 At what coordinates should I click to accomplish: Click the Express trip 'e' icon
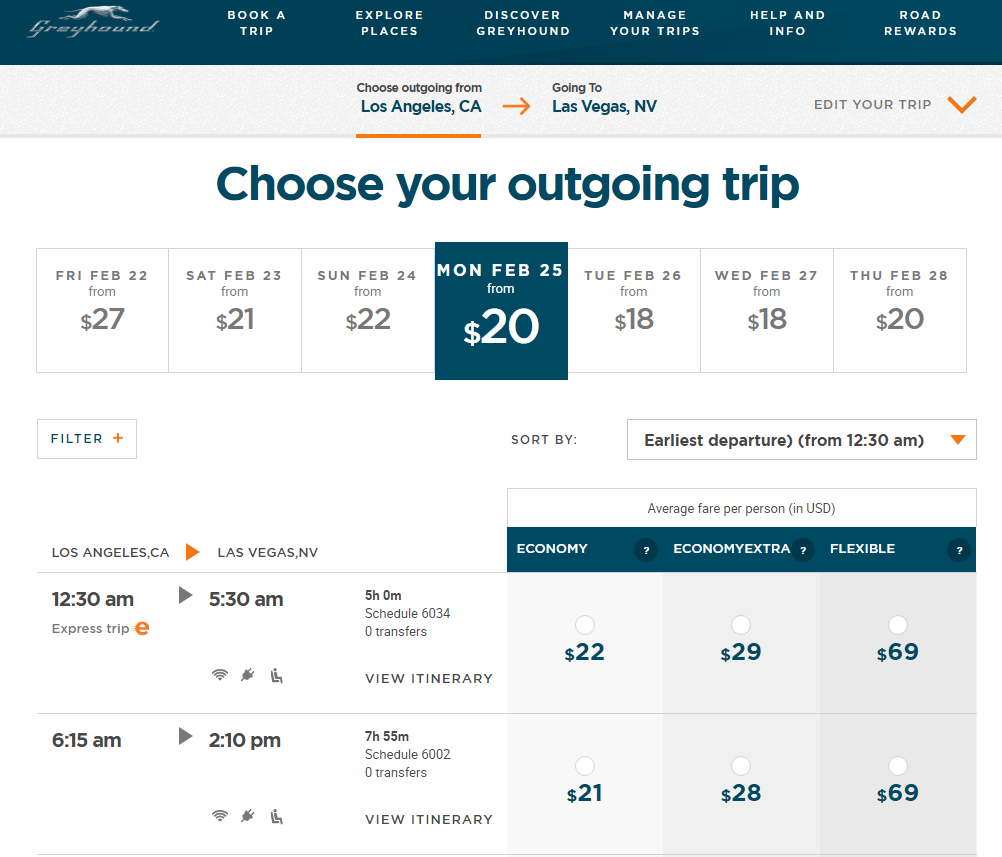point(142,629)
